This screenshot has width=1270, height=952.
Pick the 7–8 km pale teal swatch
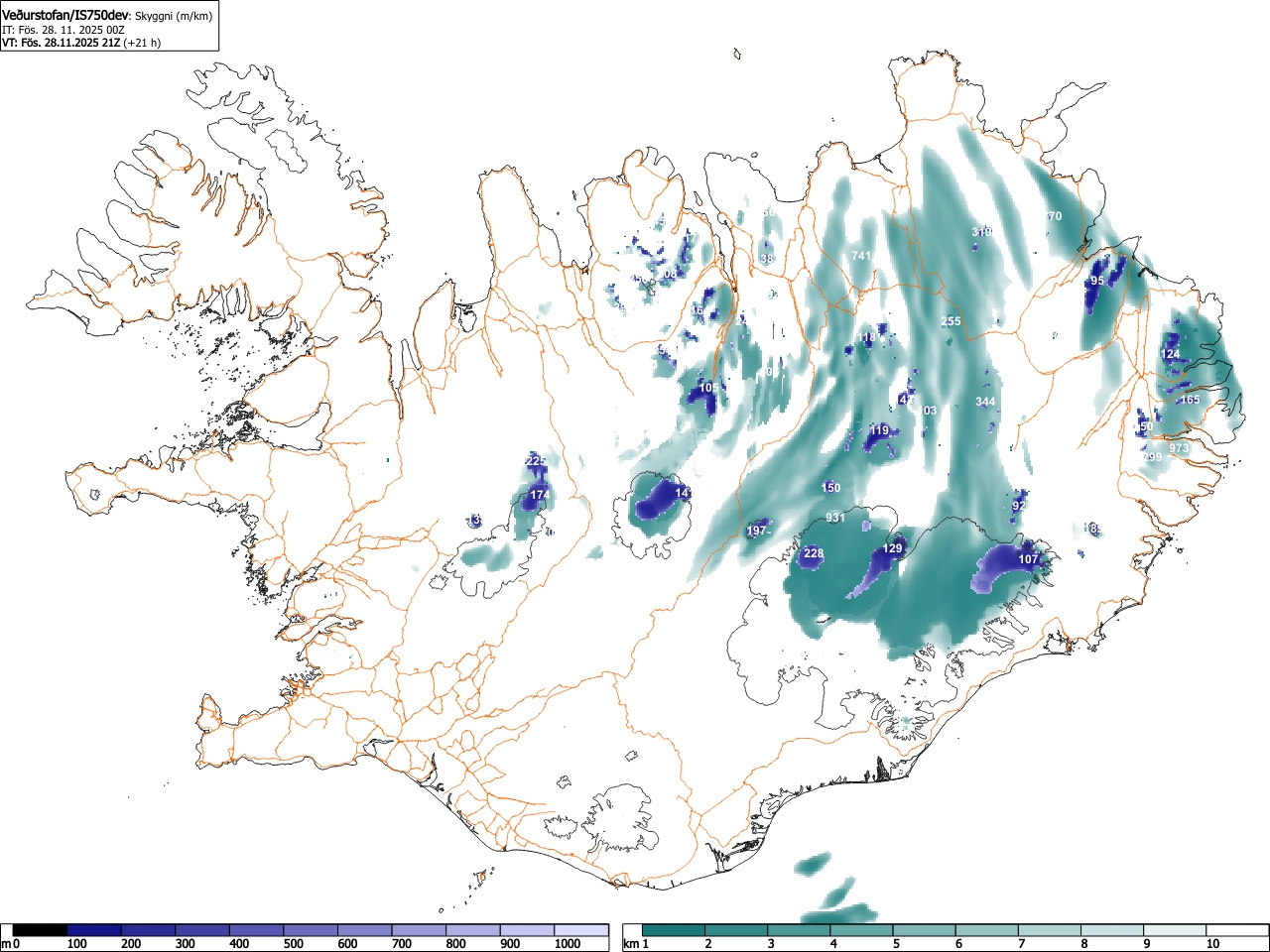point(1050,930)
